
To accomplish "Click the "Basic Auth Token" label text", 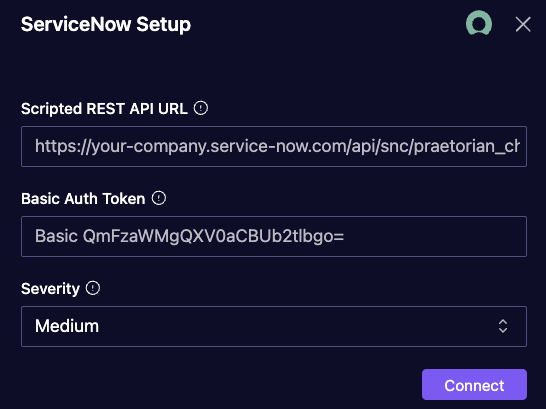I will [x=83, y=199].
